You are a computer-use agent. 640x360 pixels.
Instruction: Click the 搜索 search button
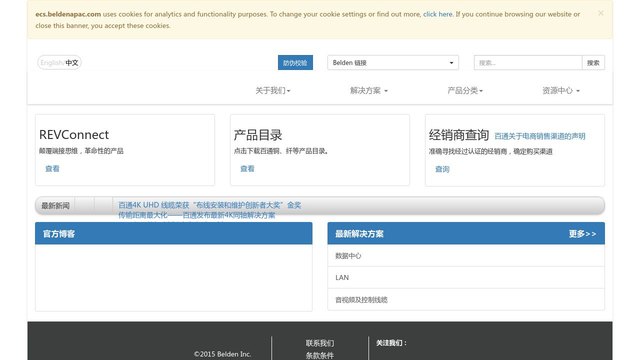coord(593,62)
